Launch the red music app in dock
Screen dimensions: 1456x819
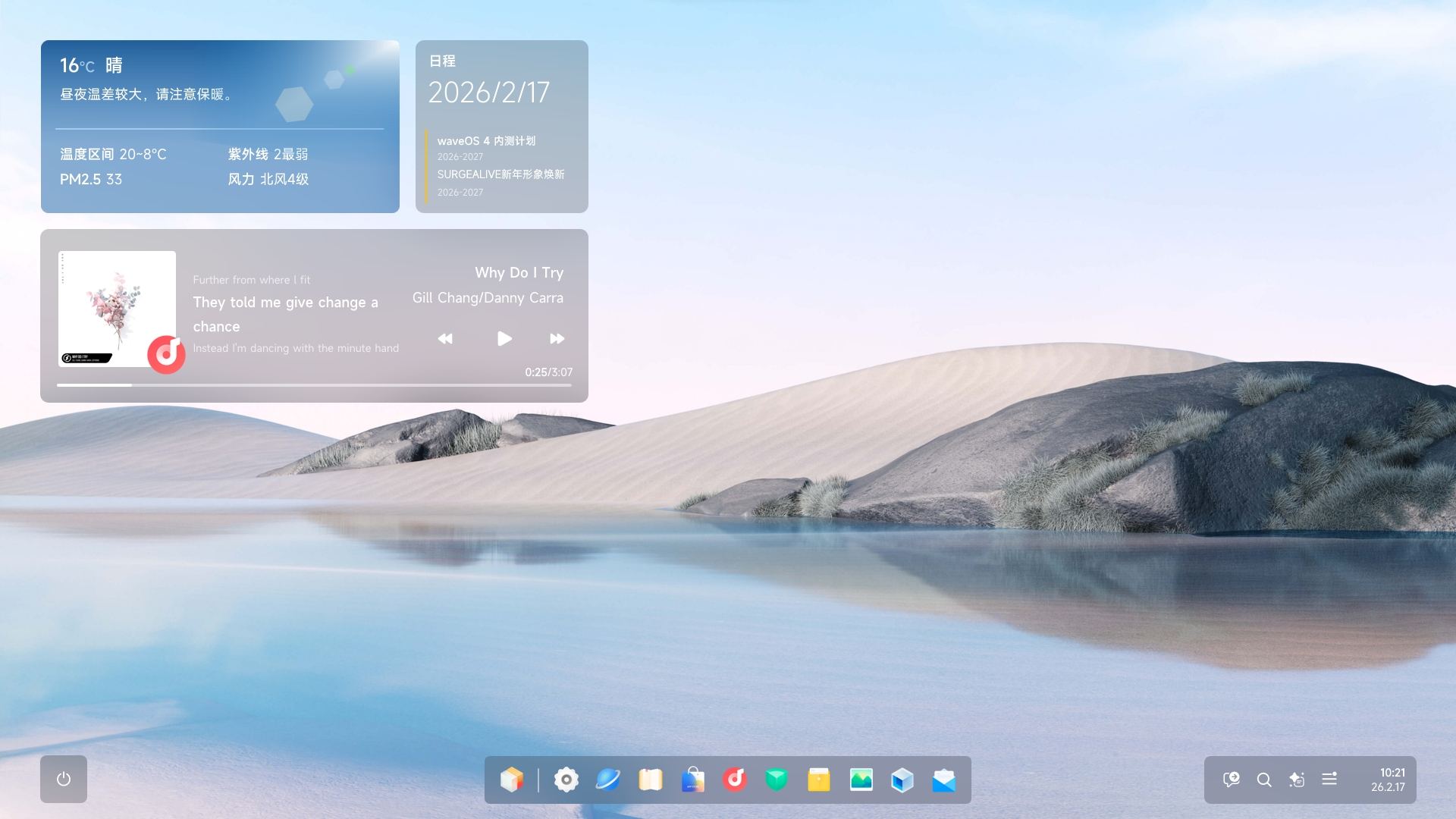735,780
